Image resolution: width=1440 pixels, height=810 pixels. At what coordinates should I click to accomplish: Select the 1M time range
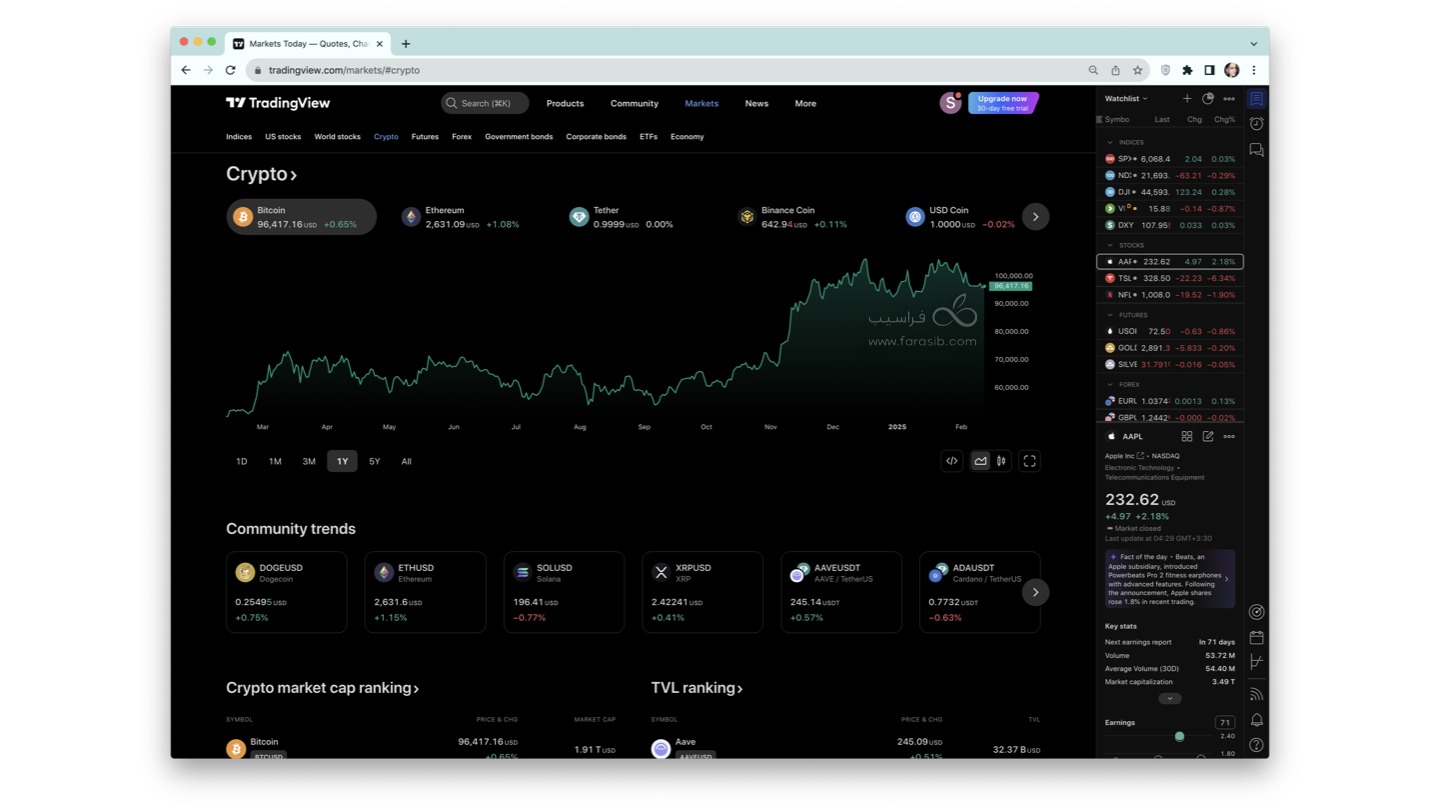point(275,461)
